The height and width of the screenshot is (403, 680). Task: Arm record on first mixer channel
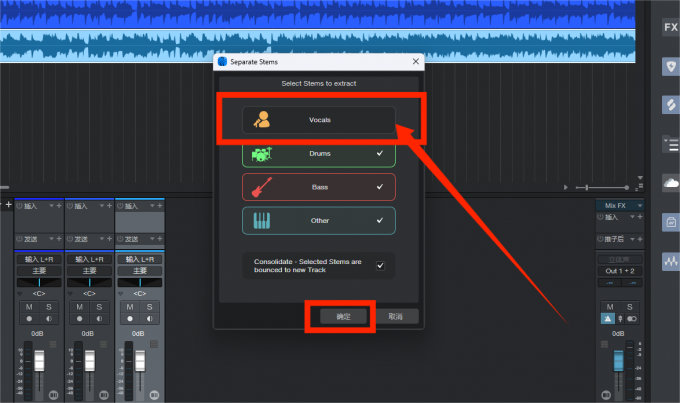29,318
